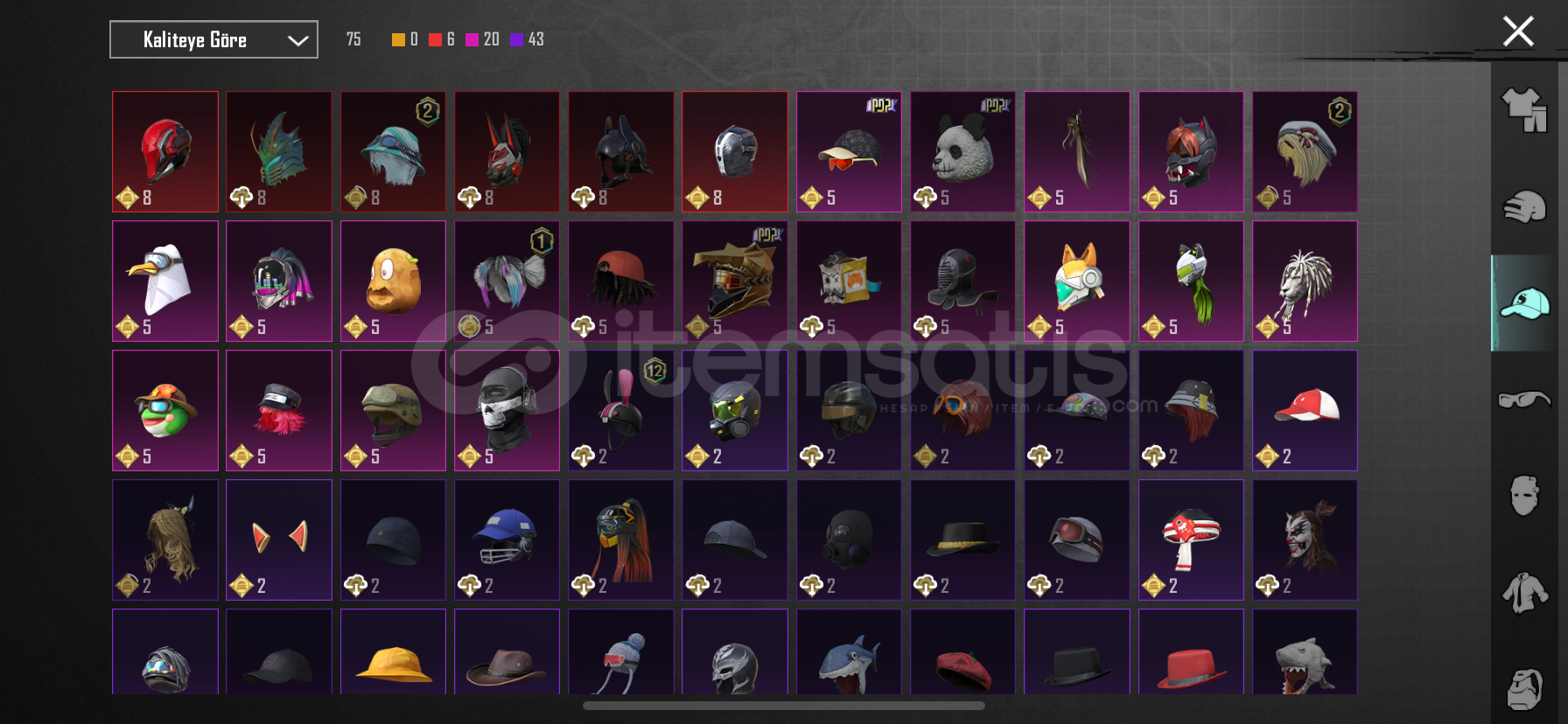Select the red devil horns item
1568x724 pixels.
[279, 540]
